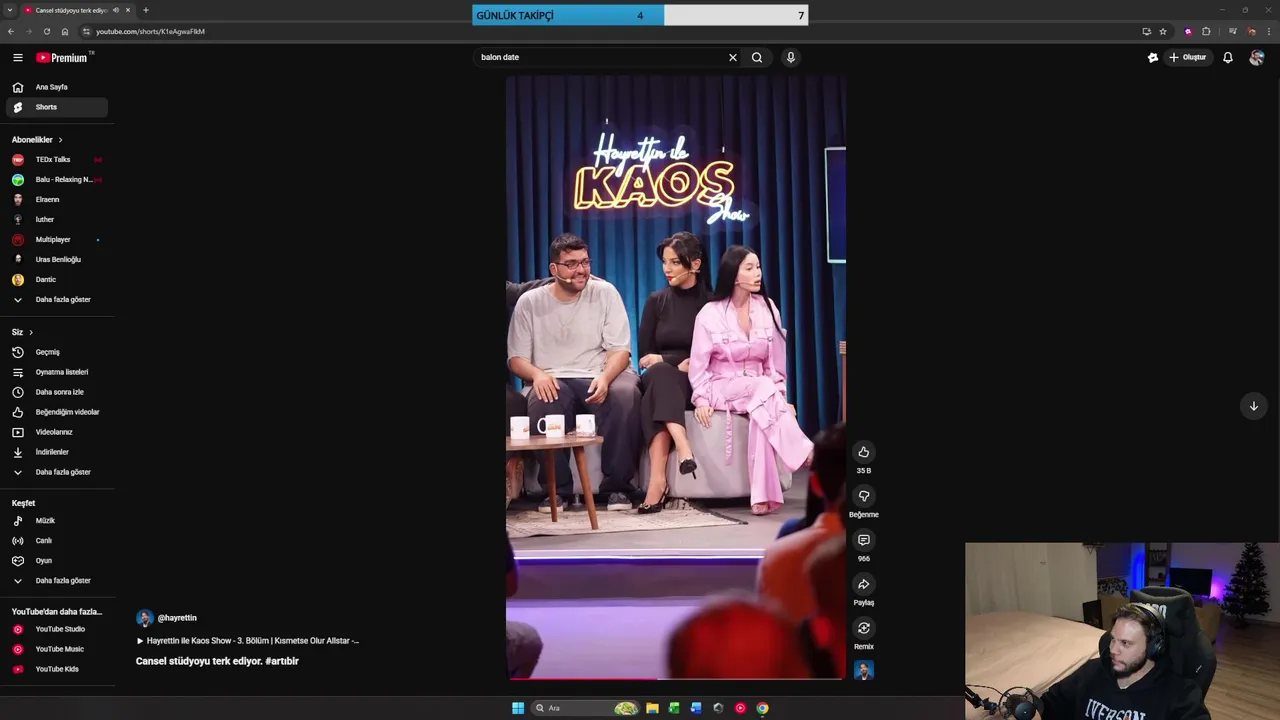
Task: Click the Chrome address bar URL
Action: coord(150,31)
